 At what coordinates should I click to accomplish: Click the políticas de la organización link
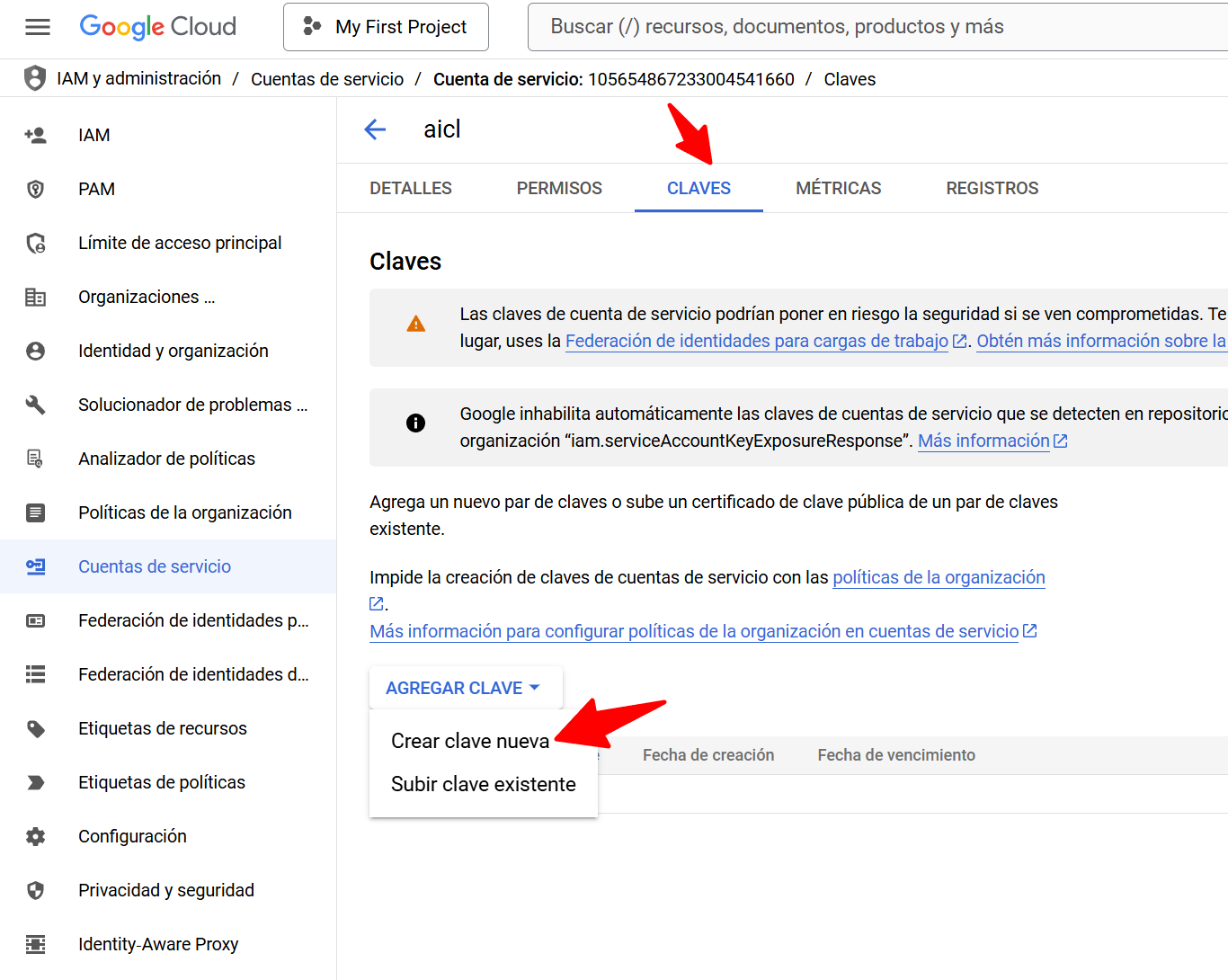pyautogui.click(x=939, y=577)
